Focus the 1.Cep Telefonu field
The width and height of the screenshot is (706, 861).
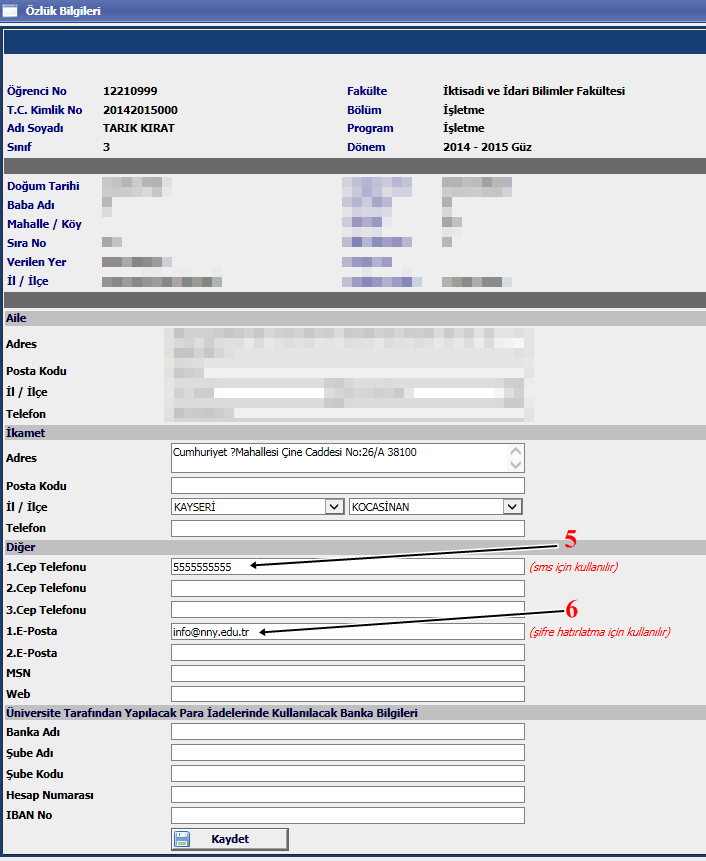(347, 567)
